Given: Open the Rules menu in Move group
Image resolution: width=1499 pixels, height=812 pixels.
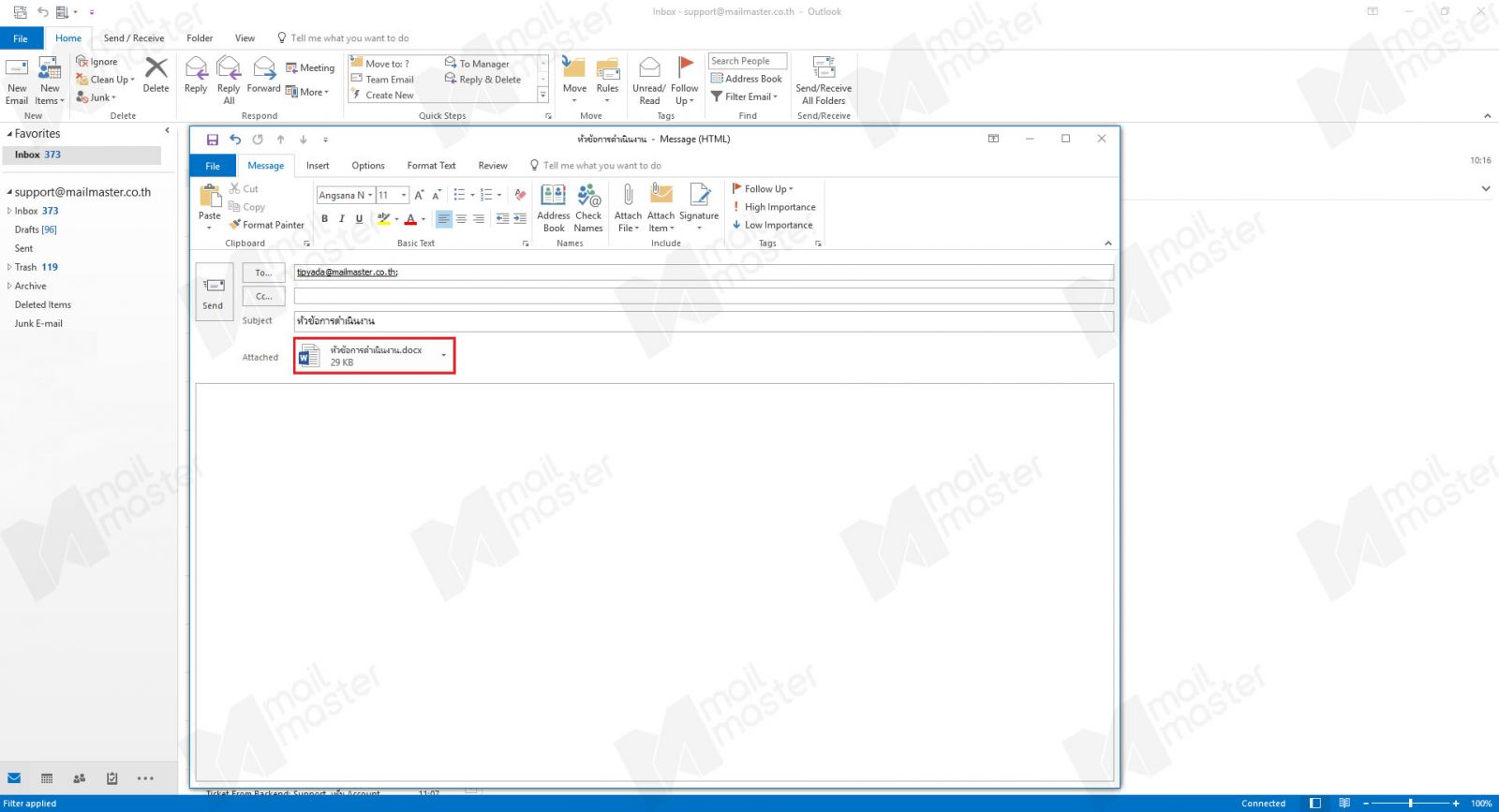Looking at the screenshot, I should (608, 81).
